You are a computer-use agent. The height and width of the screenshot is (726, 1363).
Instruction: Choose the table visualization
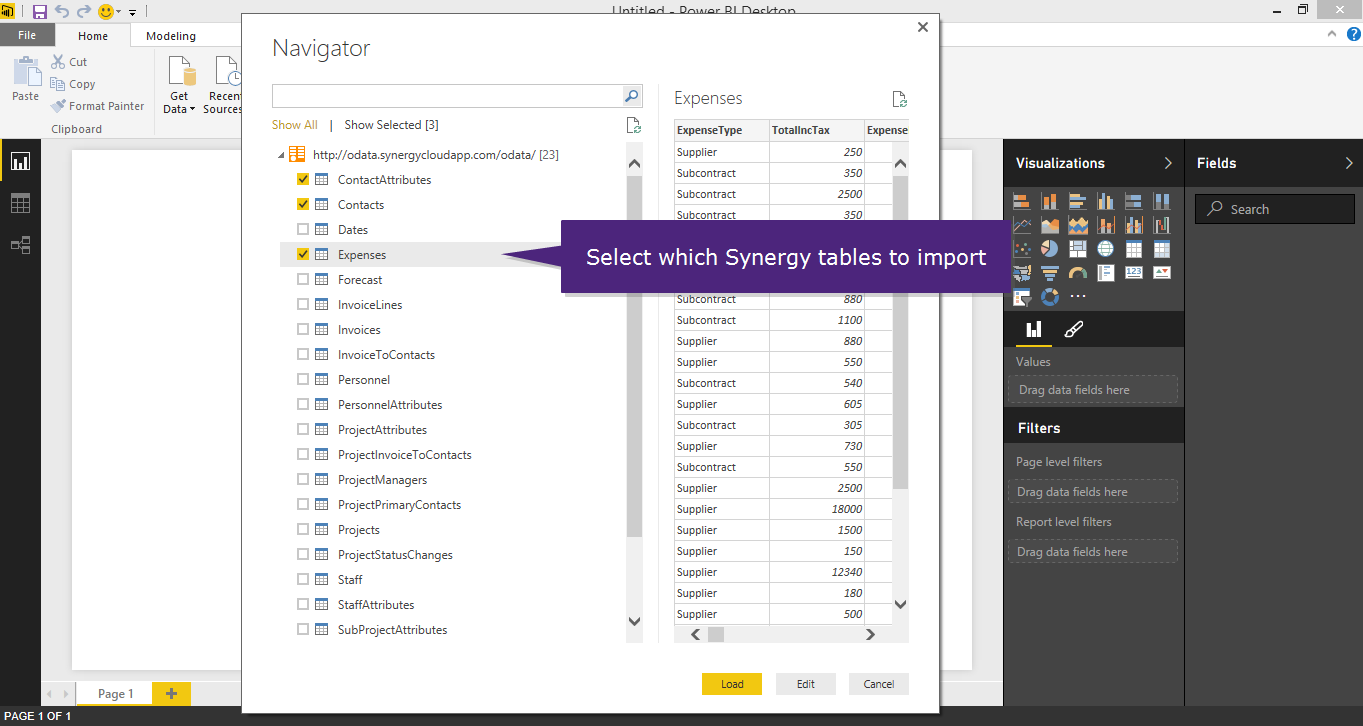[x=1133, y=249]
